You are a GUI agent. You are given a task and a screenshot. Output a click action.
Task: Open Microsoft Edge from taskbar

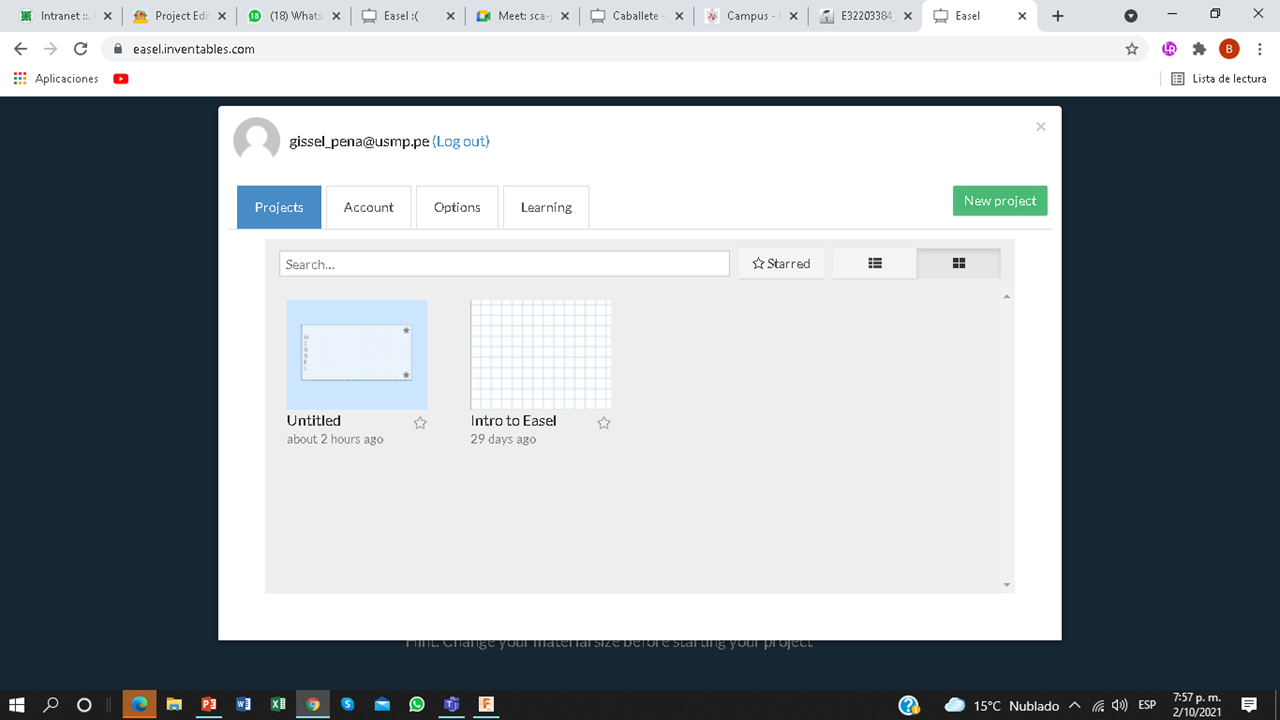tap(139, 704)
